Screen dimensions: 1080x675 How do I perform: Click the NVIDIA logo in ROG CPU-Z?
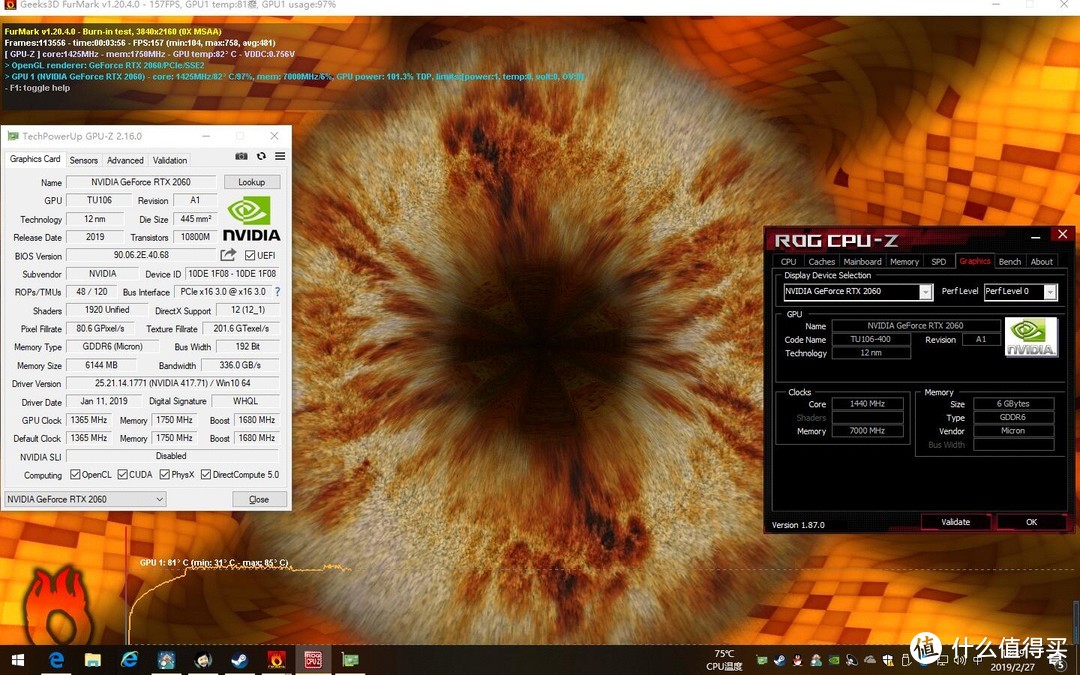[1030, 337]
